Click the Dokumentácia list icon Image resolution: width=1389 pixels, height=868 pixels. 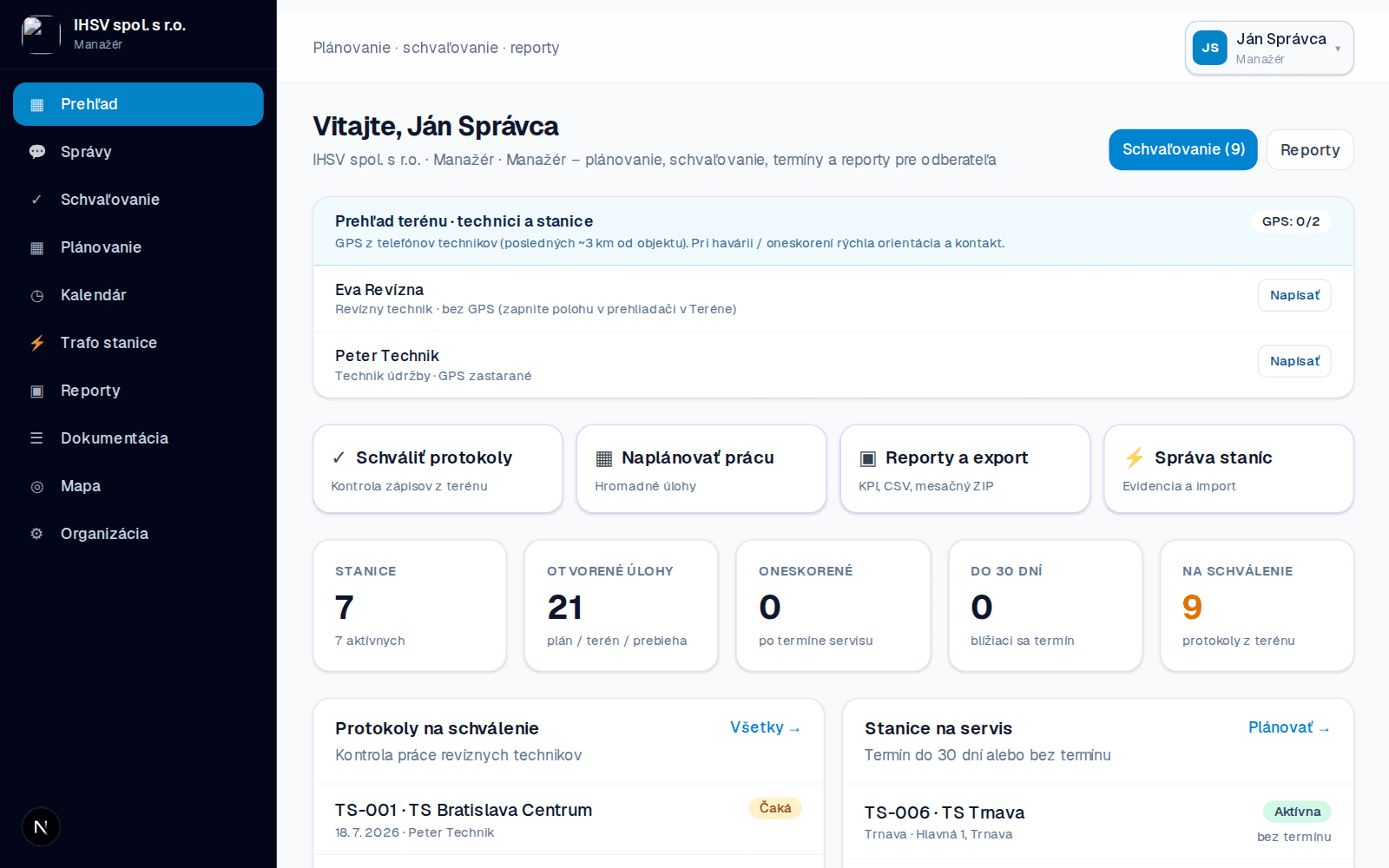(36, 438)
